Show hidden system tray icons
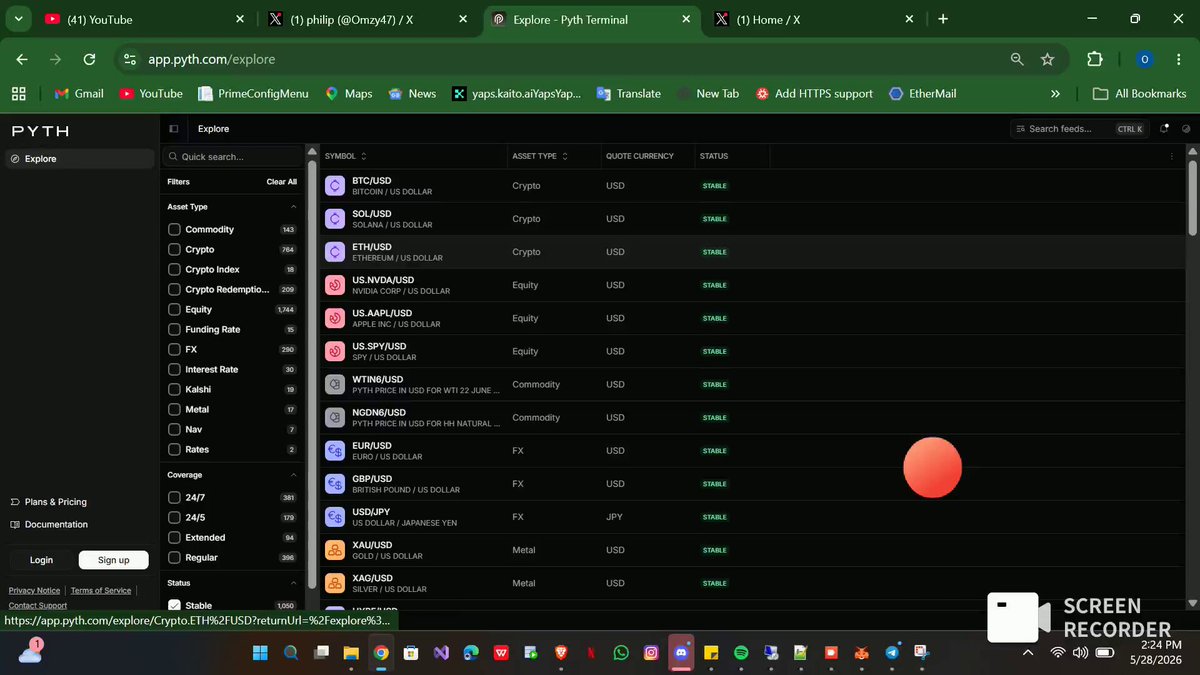 click(x=1027, y=652)
